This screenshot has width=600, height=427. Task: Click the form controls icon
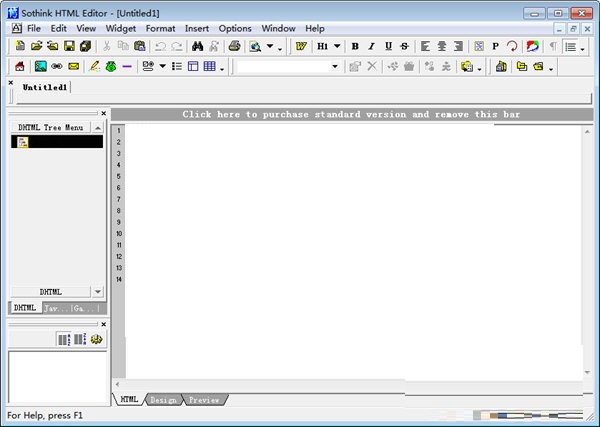point(148,67)
